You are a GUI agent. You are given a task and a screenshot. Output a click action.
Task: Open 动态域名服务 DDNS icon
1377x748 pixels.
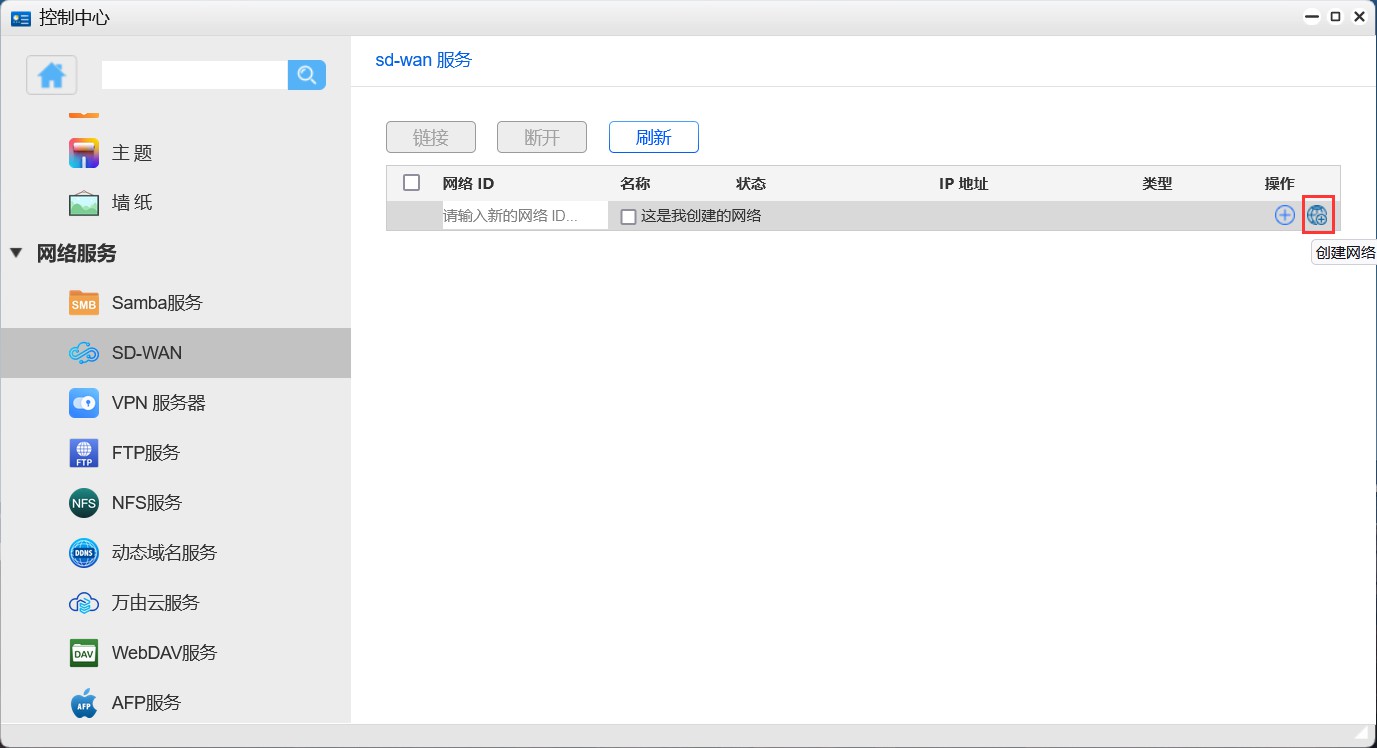point(83,552)
